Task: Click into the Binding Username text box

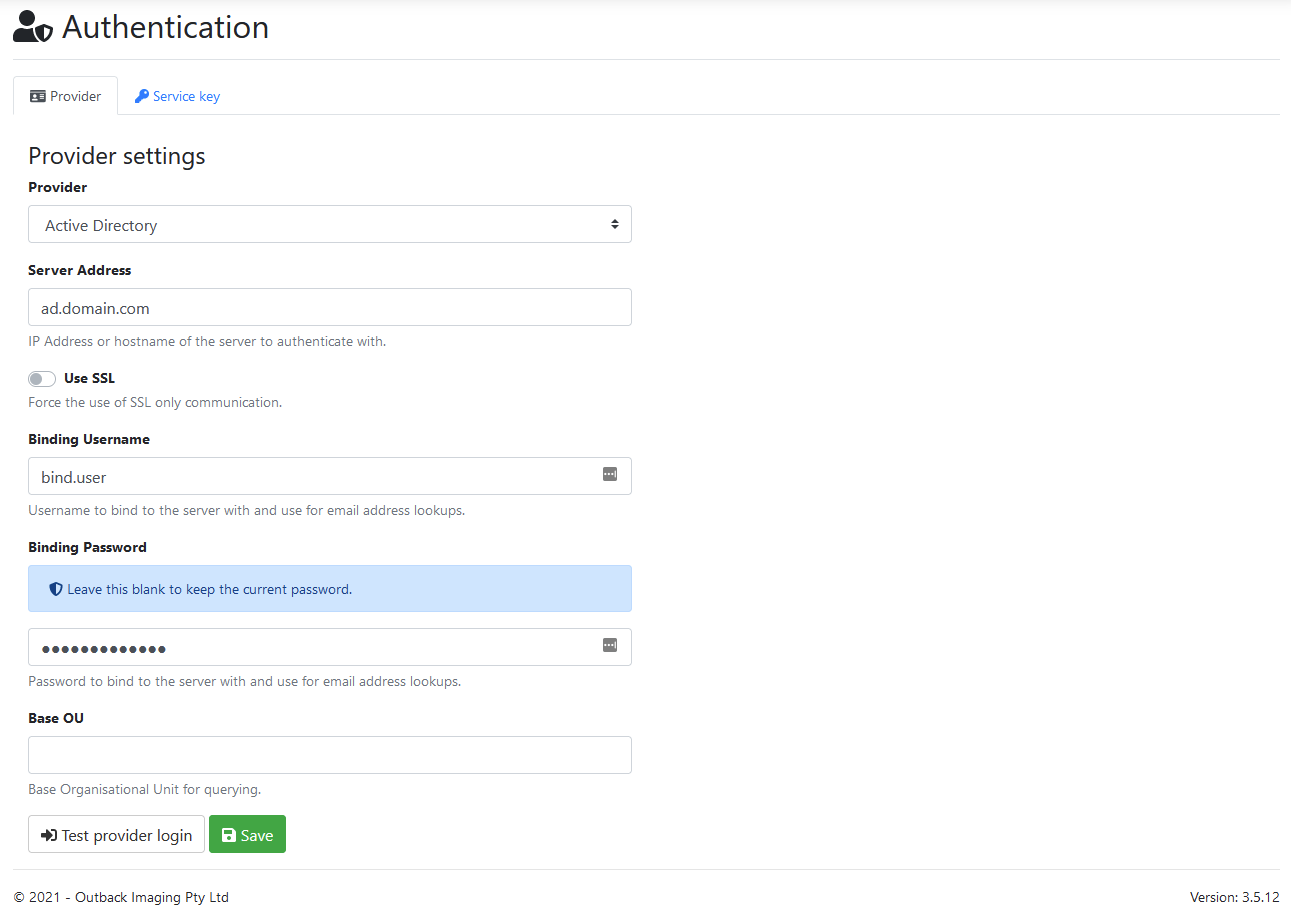Action: (x=310, y=477)
